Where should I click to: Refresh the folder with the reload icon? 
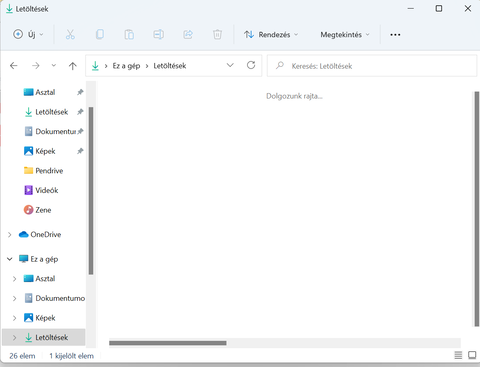tap(251, 65)
